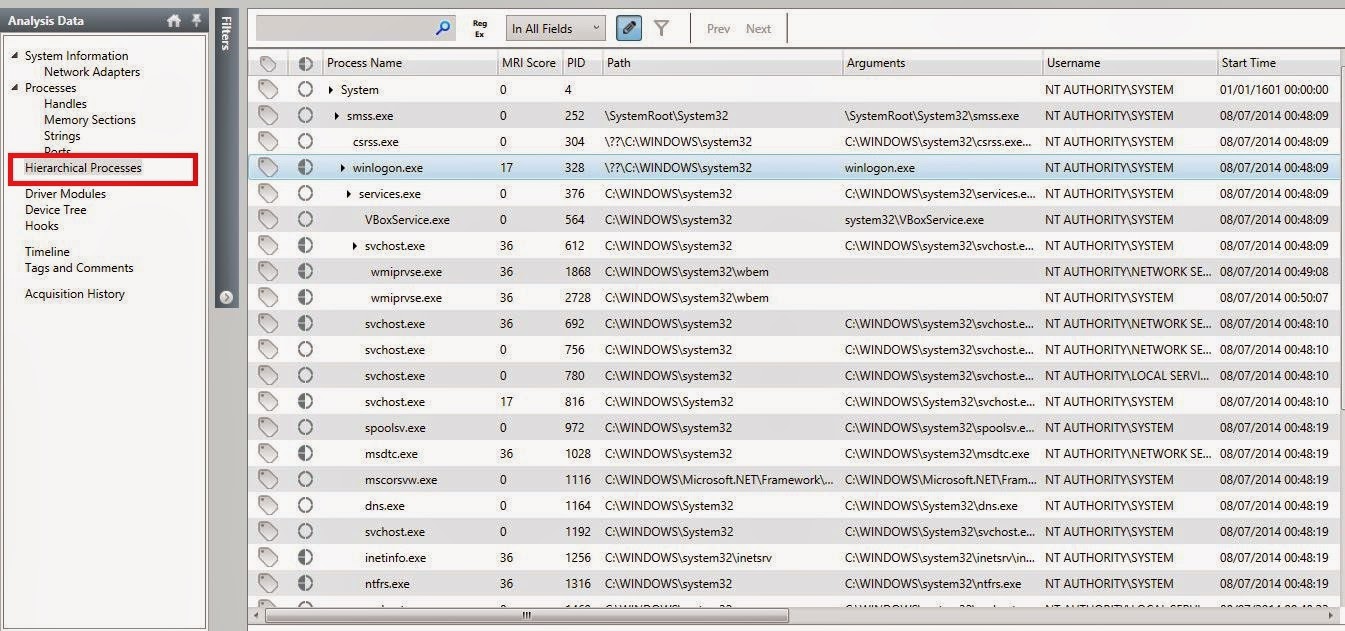Sort by Path column header

pos(721,63)
